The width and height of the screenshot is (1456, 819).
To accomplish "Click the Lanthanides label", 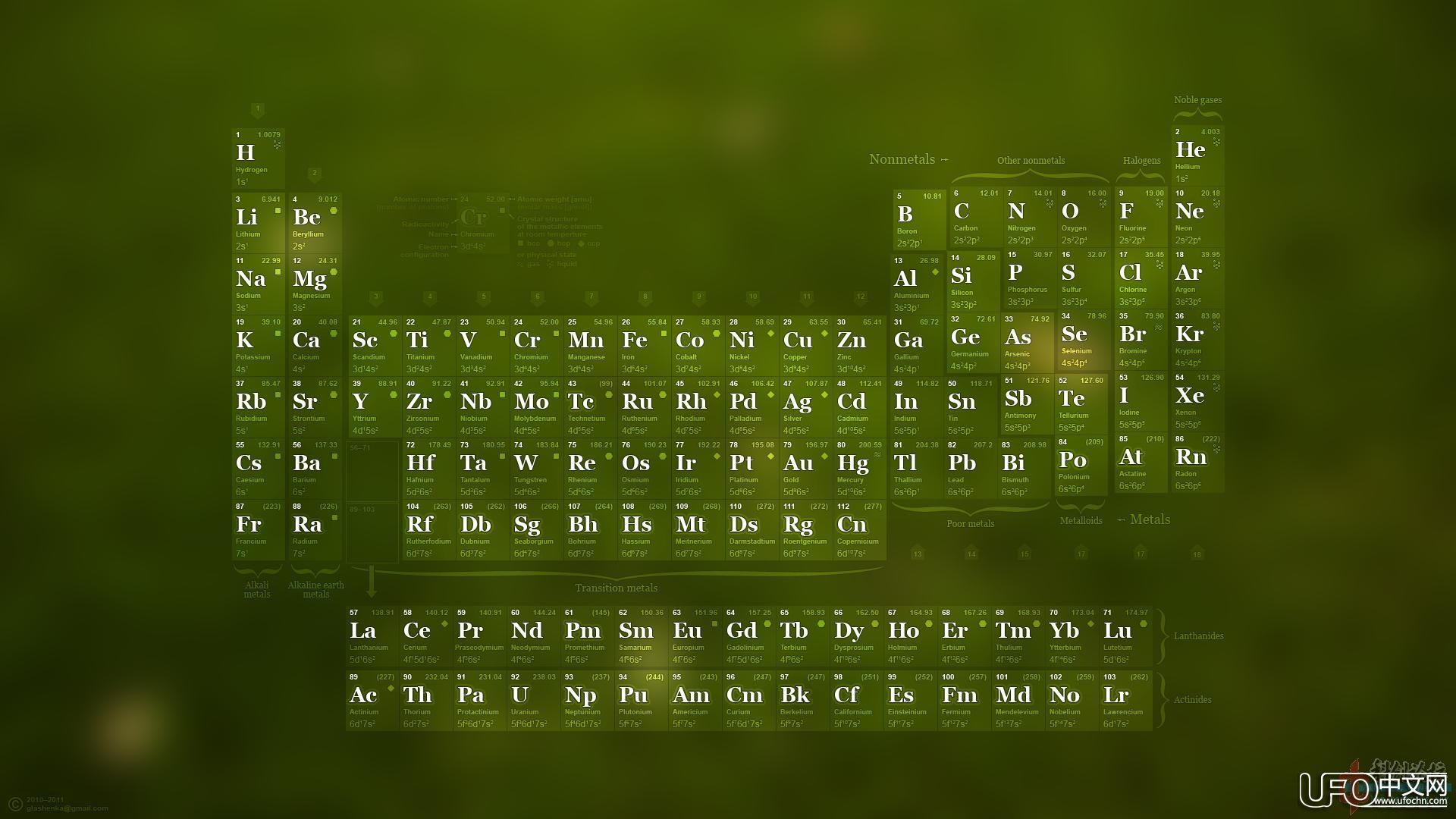I will point(1198,635).
